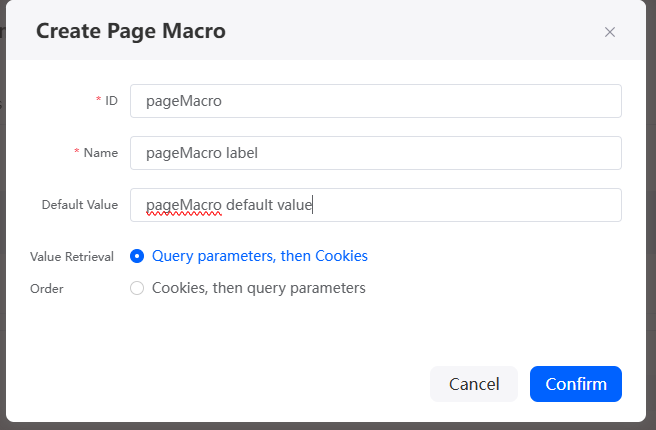Focus the Default Value input field
656x430 pixels.
[x=376, y=205]
